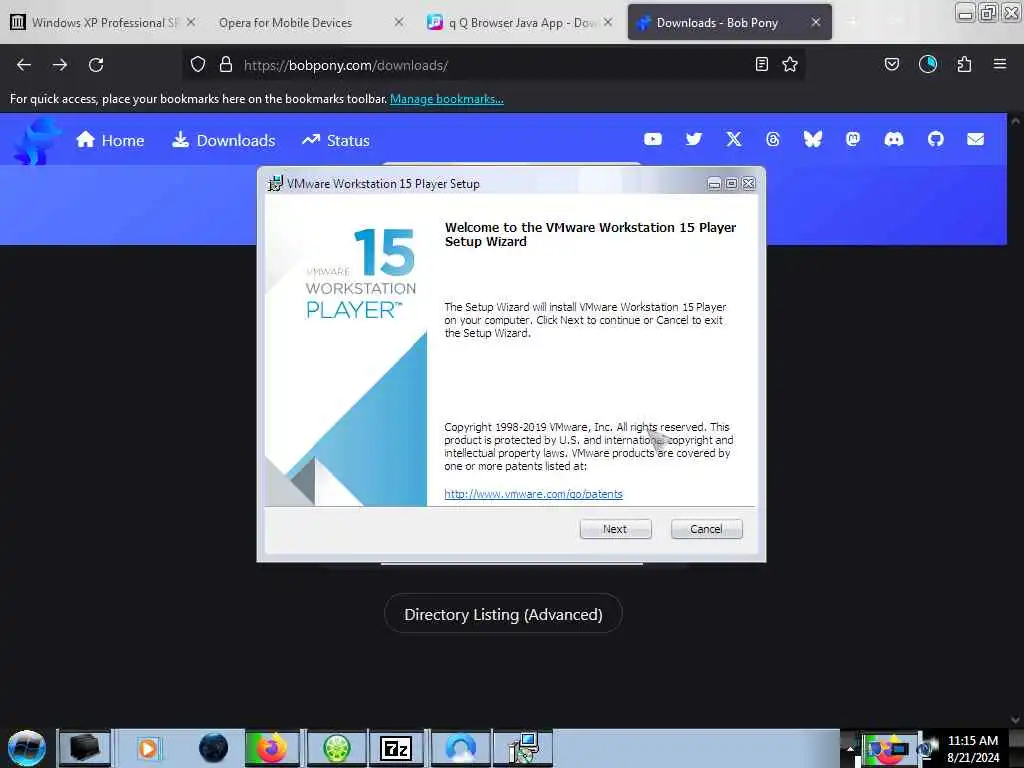Open the Downloads navigation item
The width and height of the screenshot is (1024, 768).
point(223,140)
